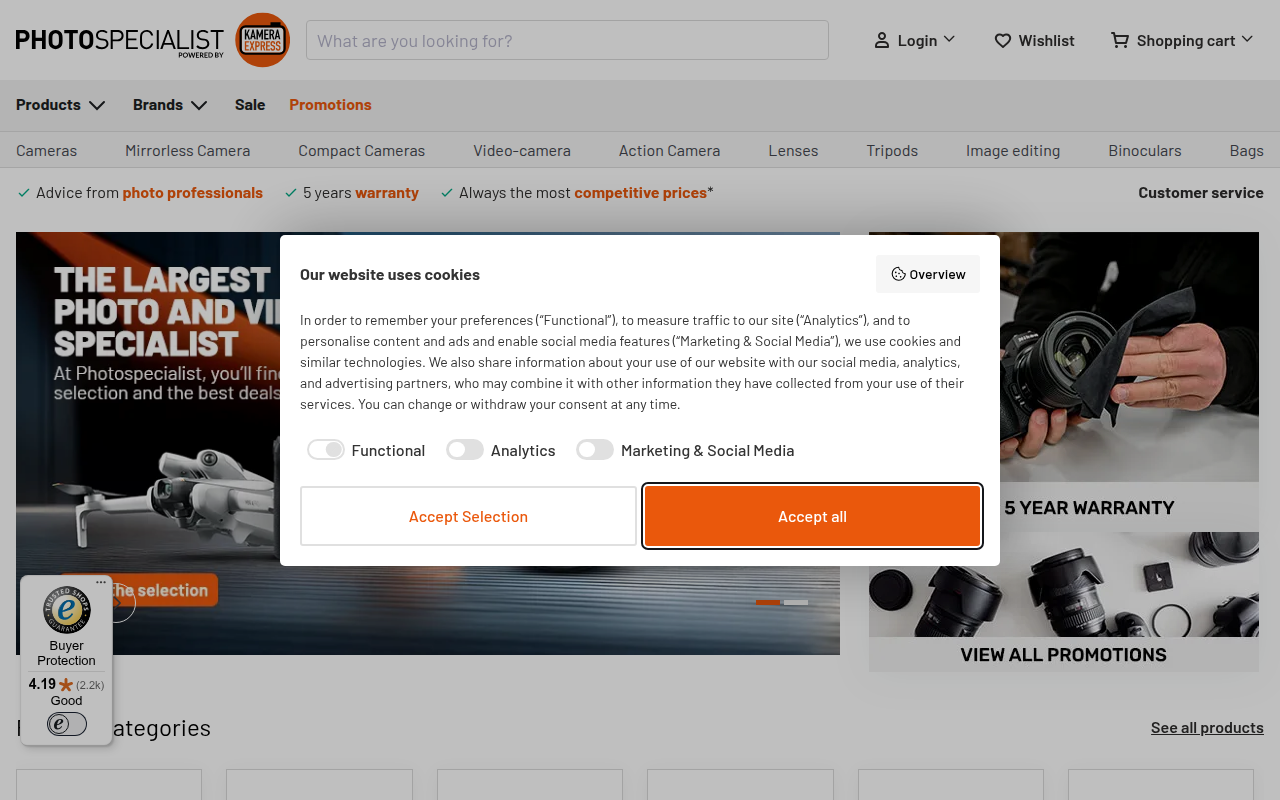Viewport: 1280px width, 800px height.
Task: Go to Lenses category
Action: pyautogui.click(x=793, y=151)
